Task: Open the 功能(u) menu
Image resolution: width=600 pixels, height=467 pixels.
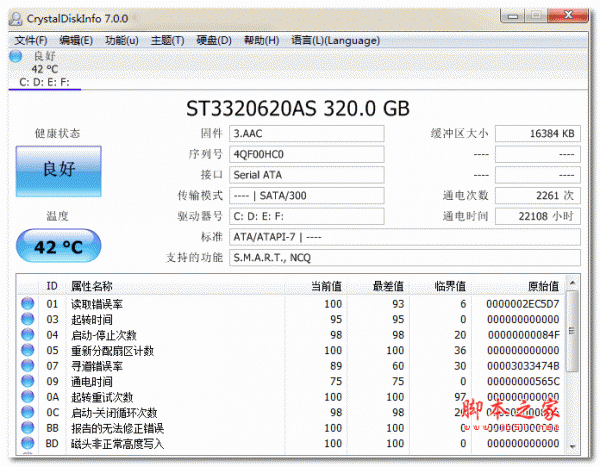Action: point(122,40)
